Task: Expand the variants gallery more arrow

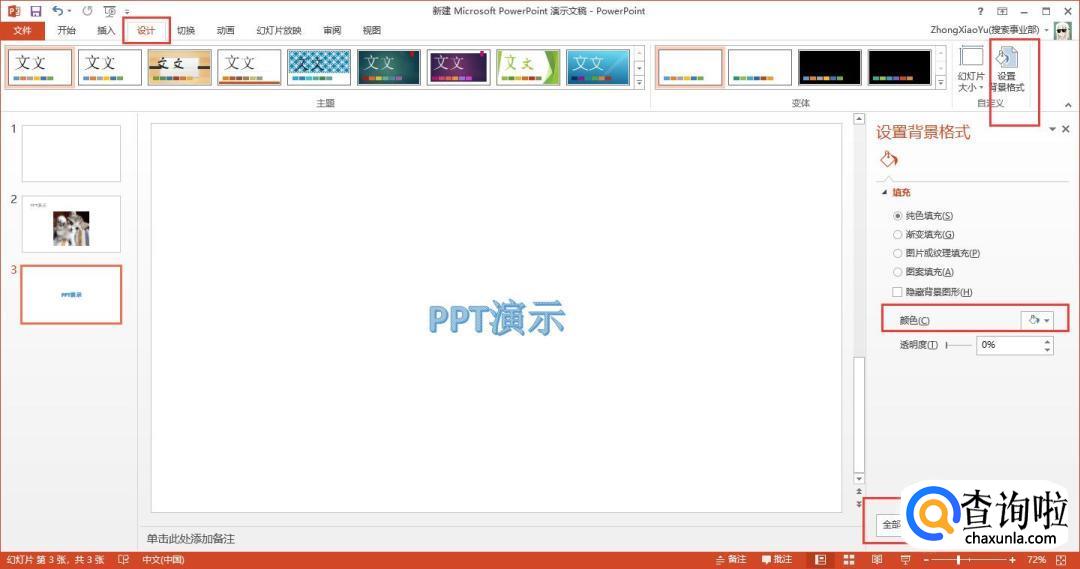Action: point(941,83)
